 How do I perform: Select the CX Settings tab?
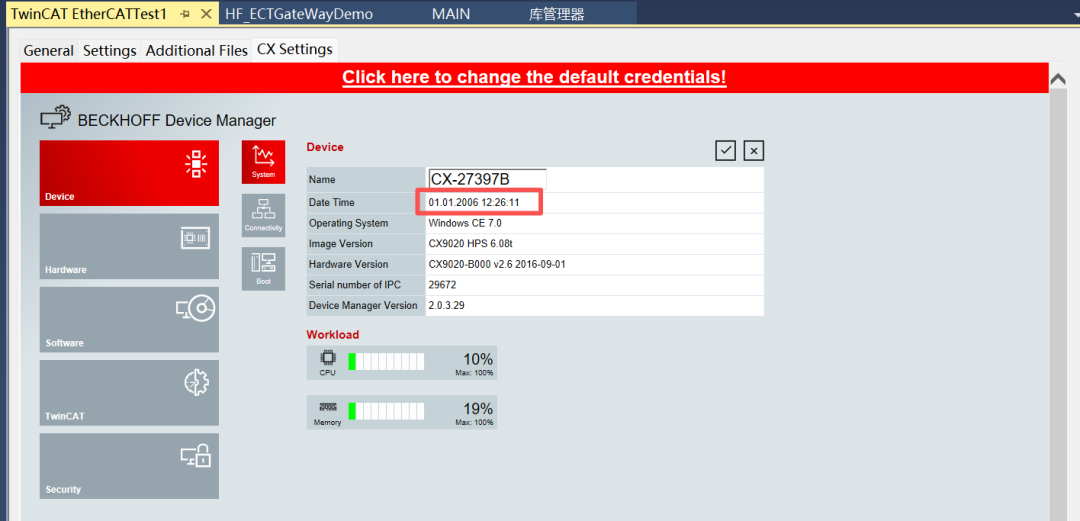(x=295, y=50)
